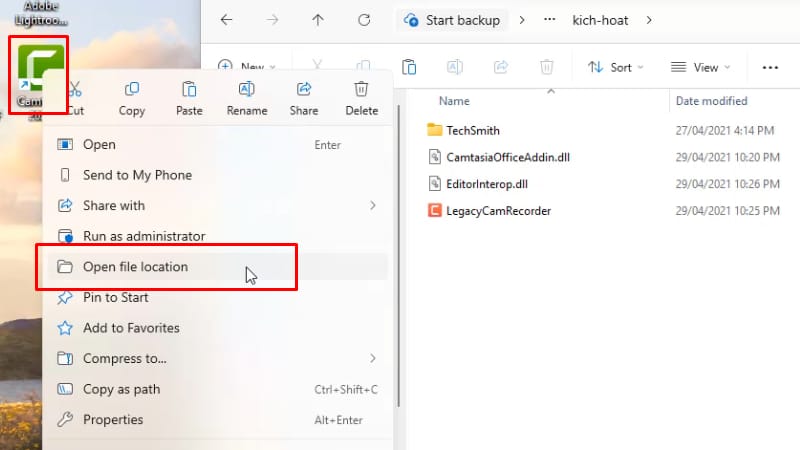Open the New dropdown in Explorer toolbar
This screenshot has height=450, width=800.
[x=247, y=67]
